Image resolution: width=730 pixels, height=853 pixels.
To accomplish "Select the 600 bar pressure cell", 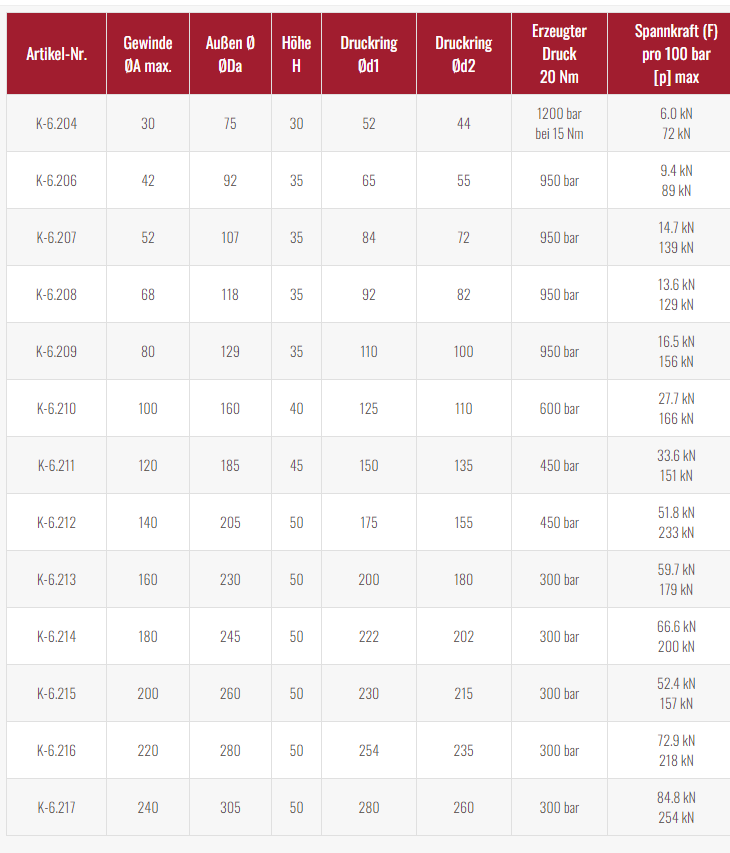I will point(559,409).
